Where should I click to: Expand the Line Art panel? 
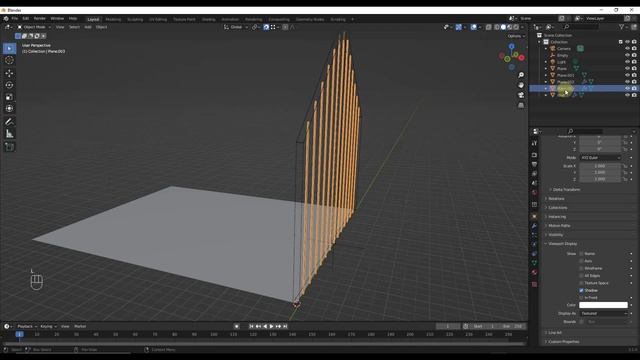click(x=554, y=333)
